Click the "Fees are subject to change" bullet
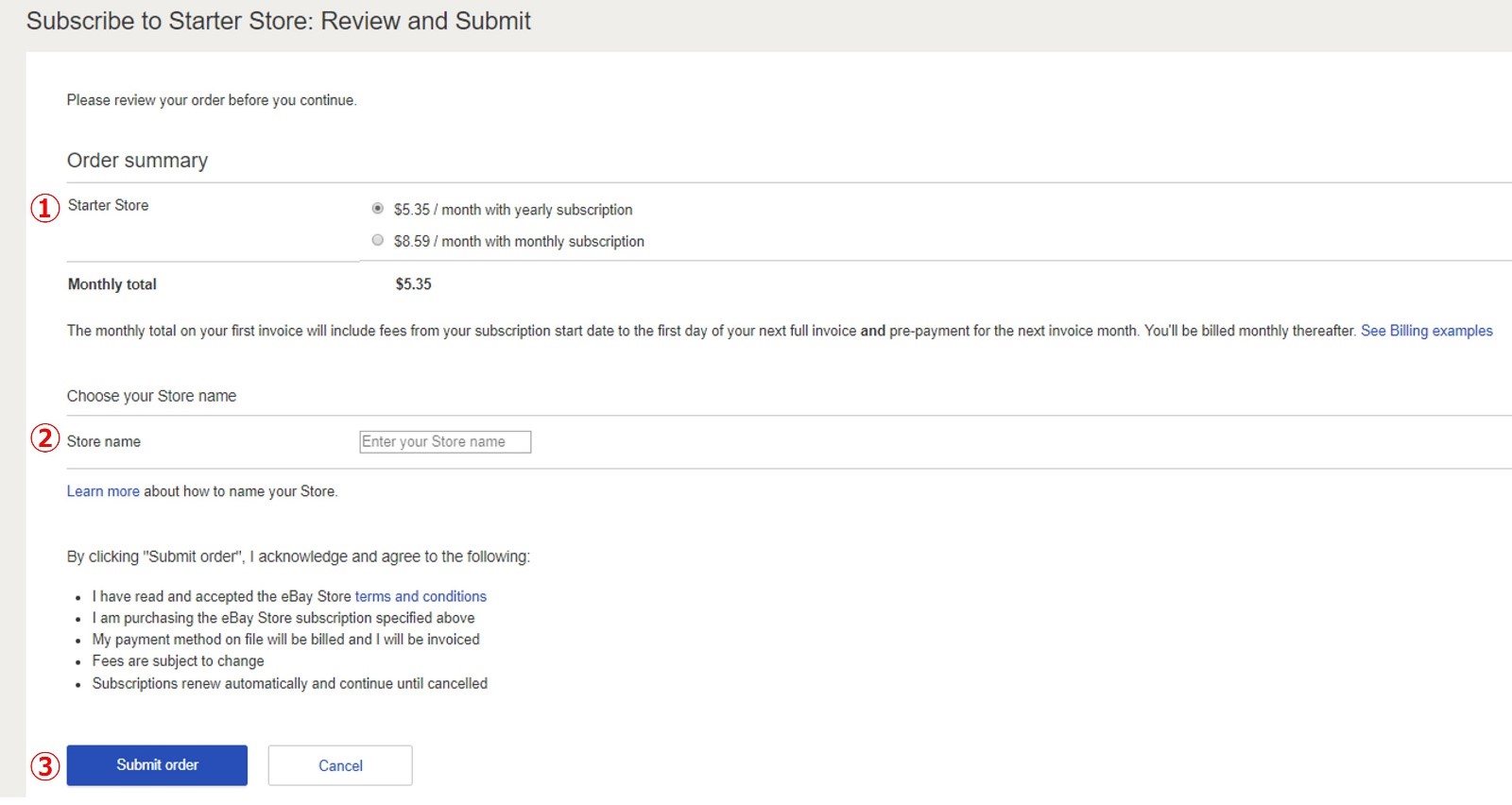 coord(178,661)
